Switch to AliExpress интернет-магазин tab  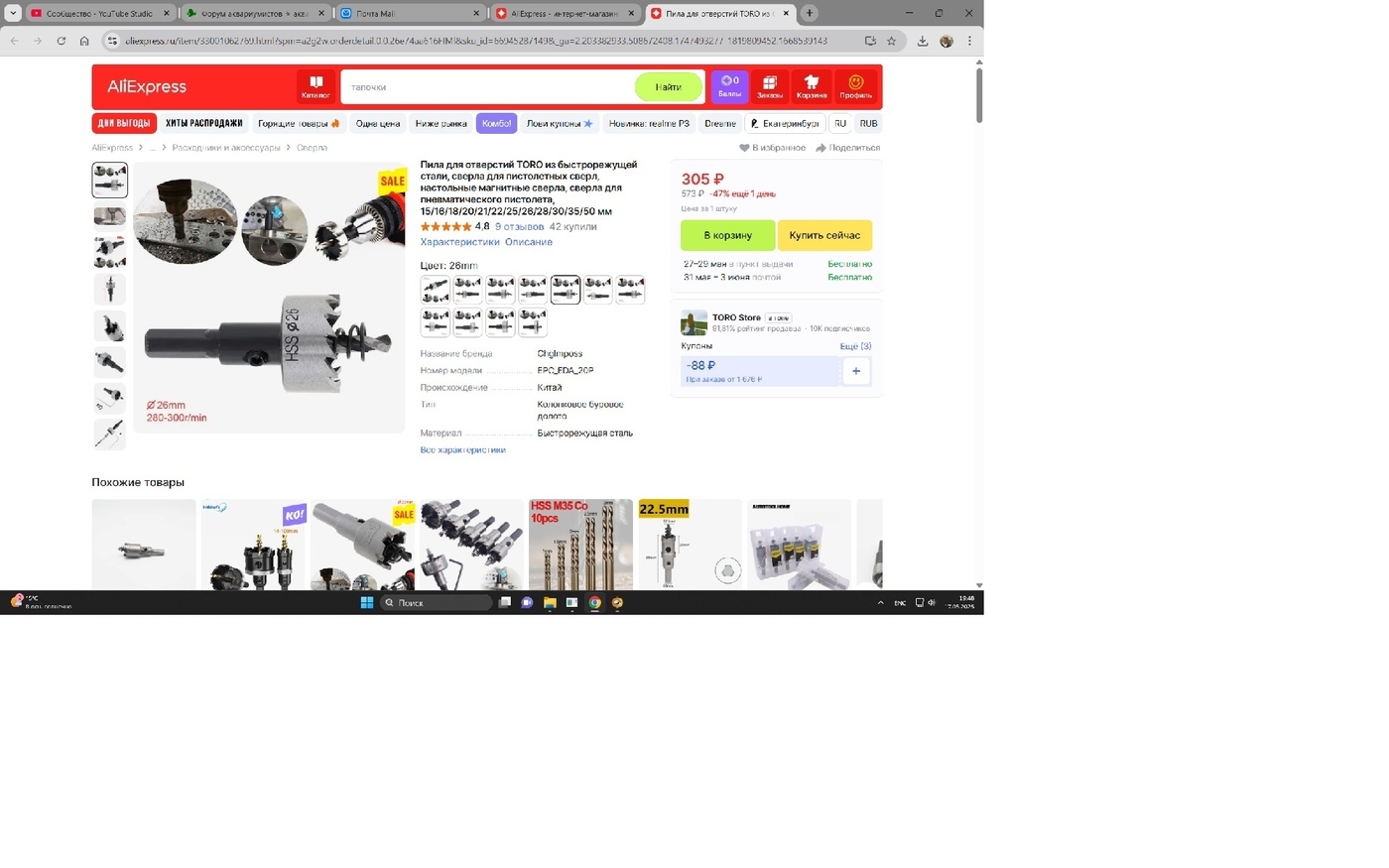click(565, 13)
